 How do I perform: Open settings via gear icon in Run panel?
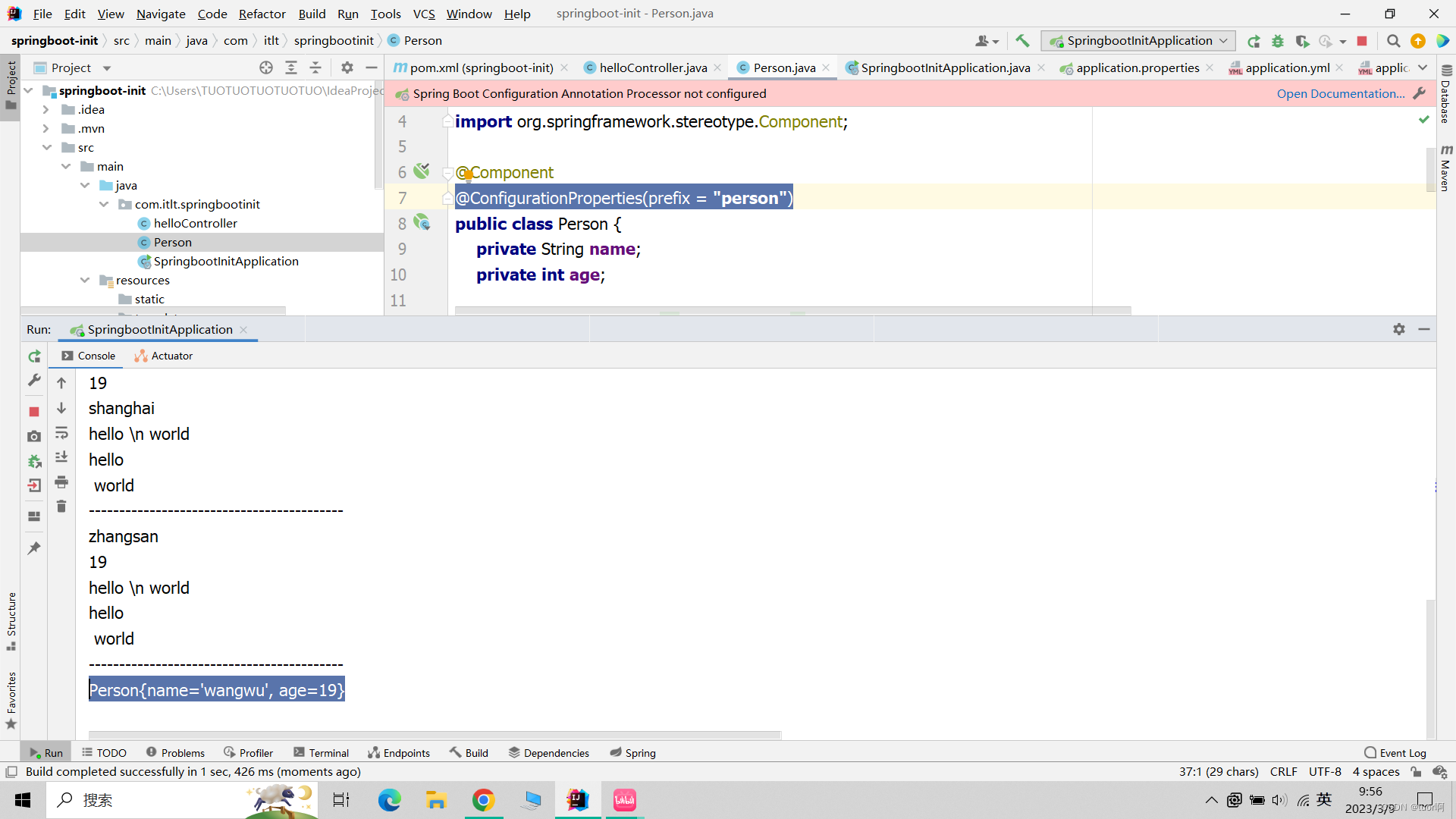(1399, 329)
